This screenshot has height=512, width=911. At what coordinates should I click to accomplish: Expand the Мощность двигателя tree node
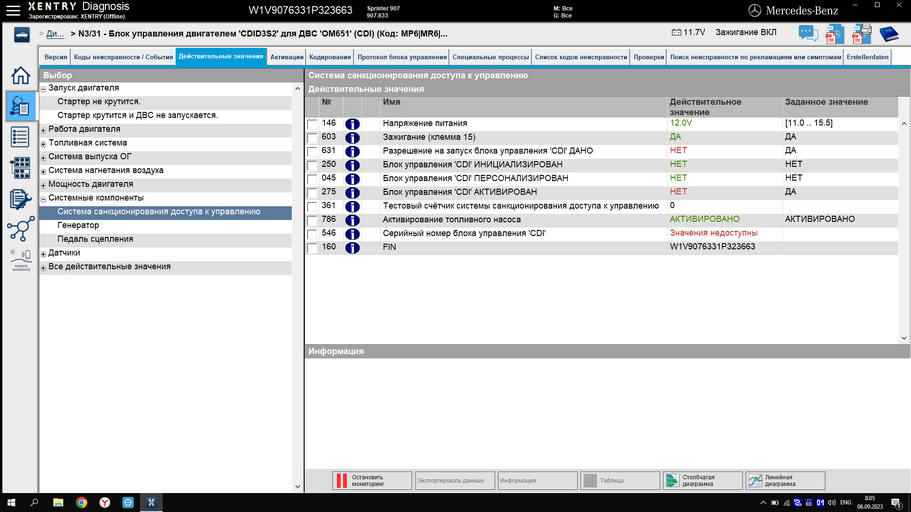pos(44,185)
